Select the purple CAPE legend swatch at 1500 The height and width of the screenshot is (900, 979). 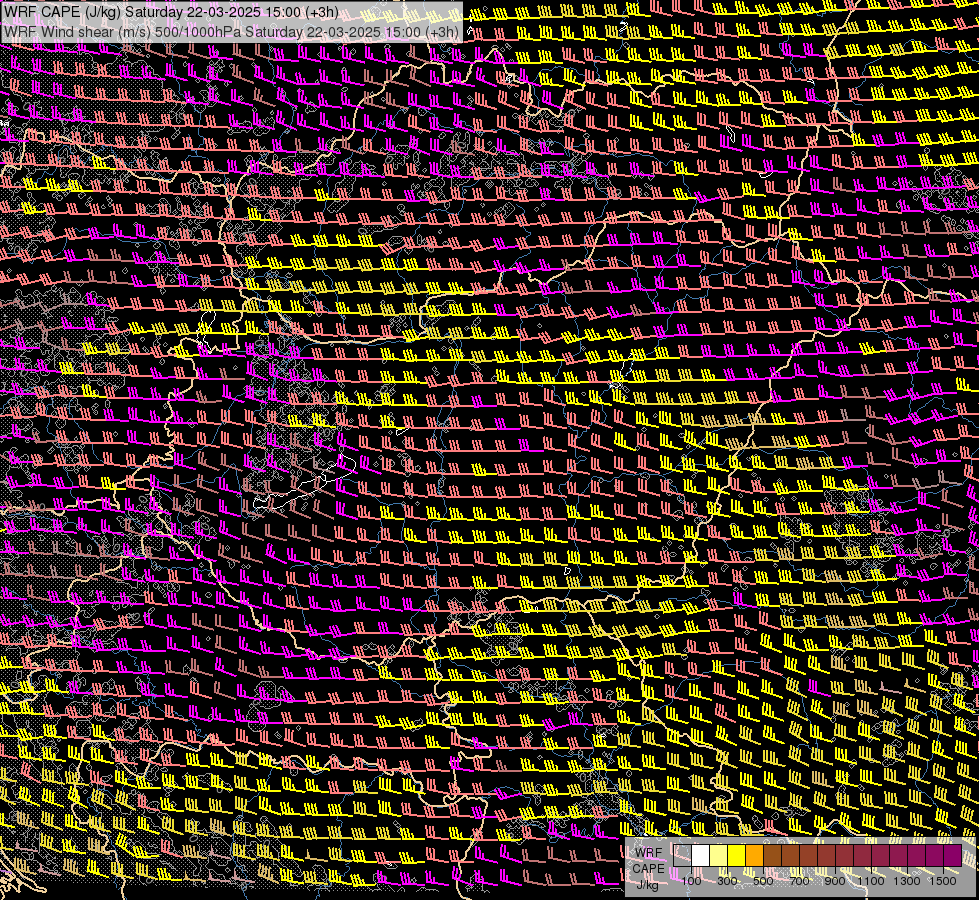coord(953,855)
